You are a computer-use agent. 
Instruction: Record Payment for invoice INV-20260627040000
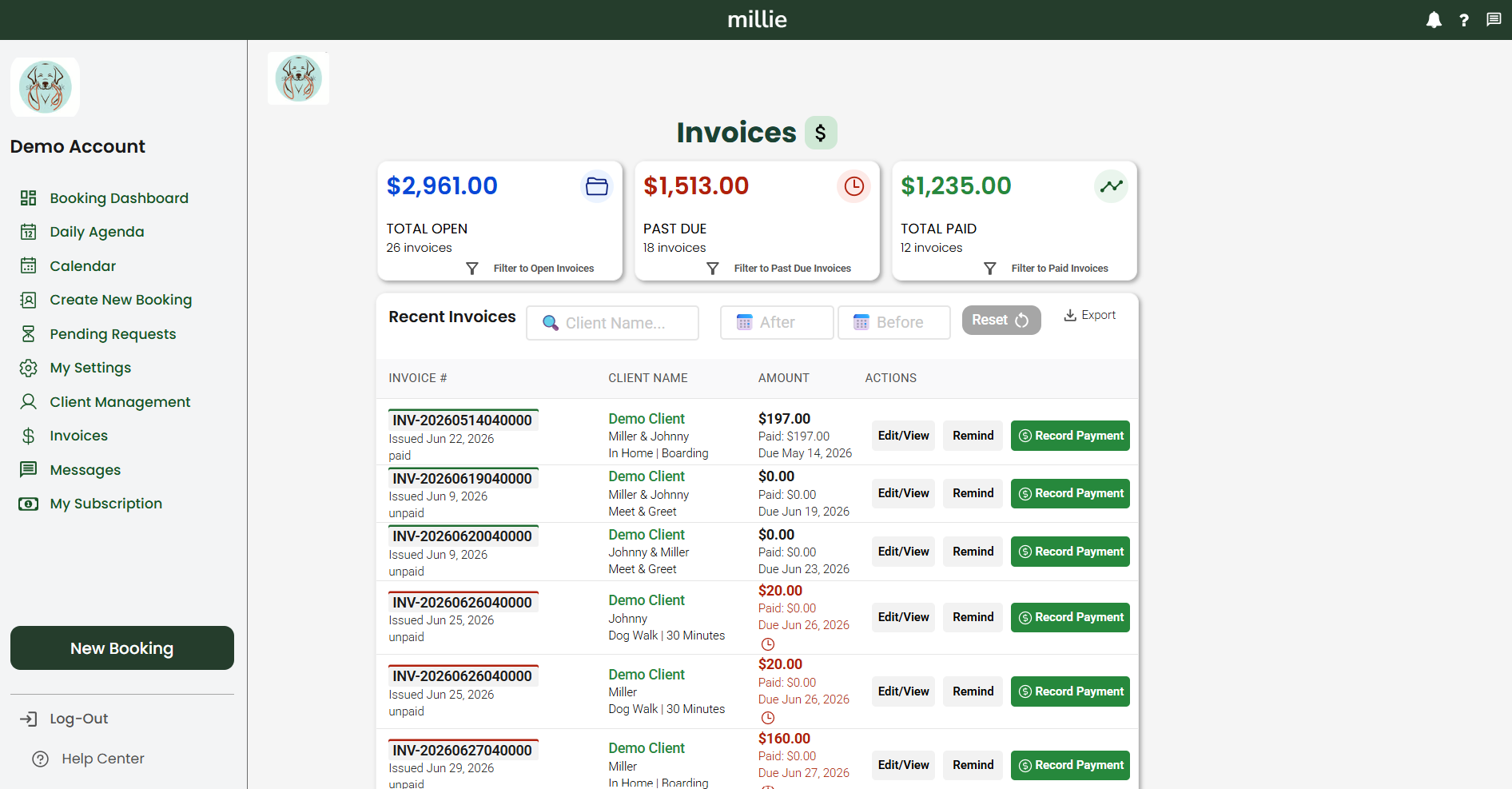1070,765
